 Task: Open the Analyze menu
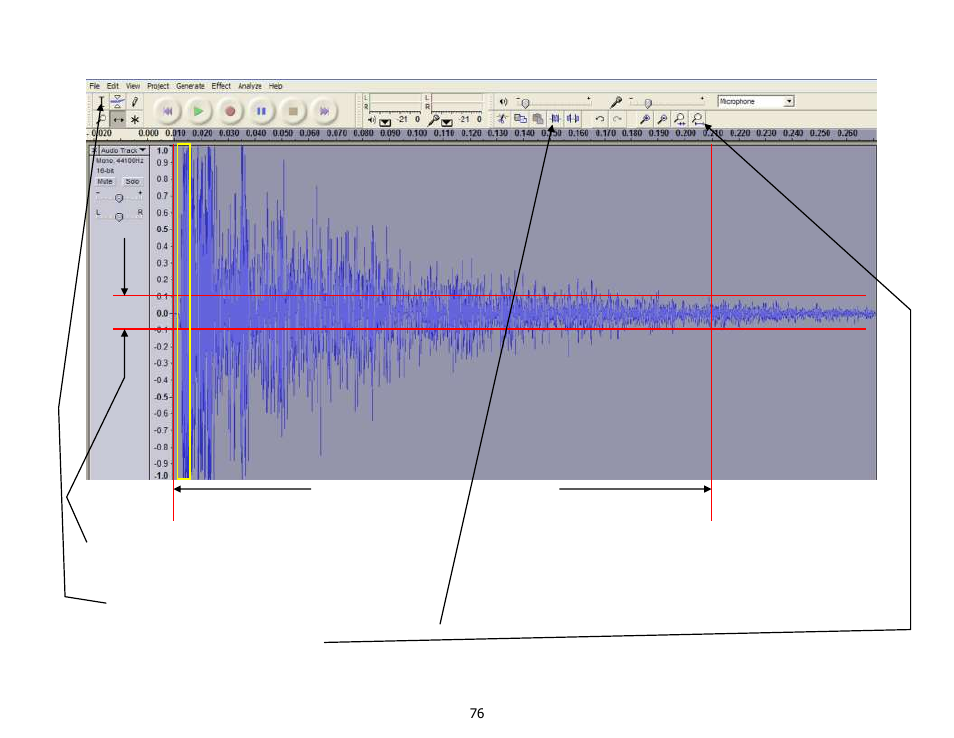[249, 86]
